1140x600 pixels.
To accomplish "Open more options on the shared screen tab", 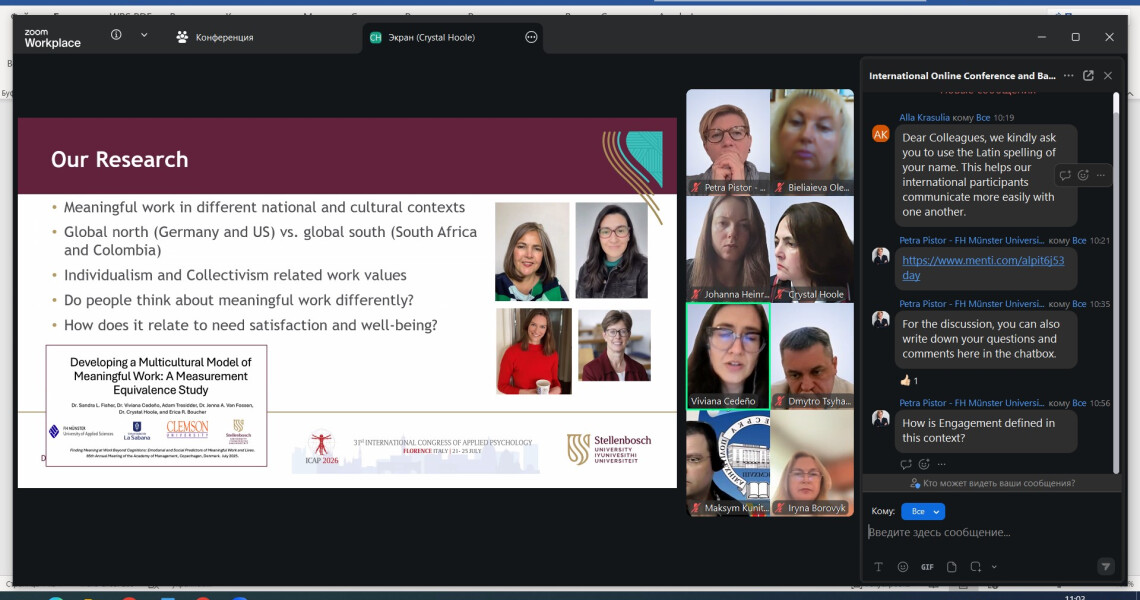I will pyautogui.click(x=531, y=37).
